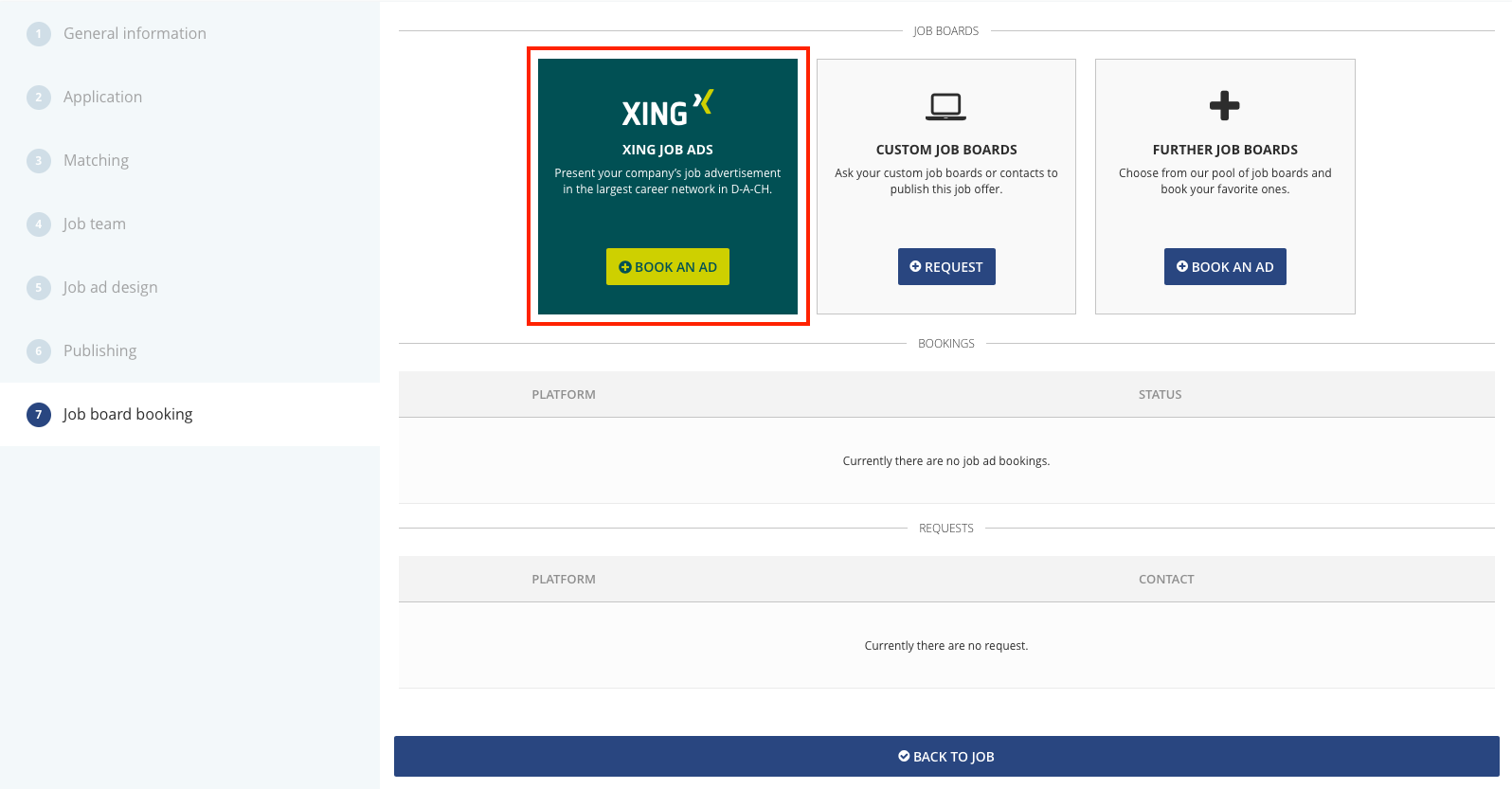The width and height of the screenshot is (1512, 789).
Task: Click 'Ask your custom job boards' description
Action: [946, 181]
